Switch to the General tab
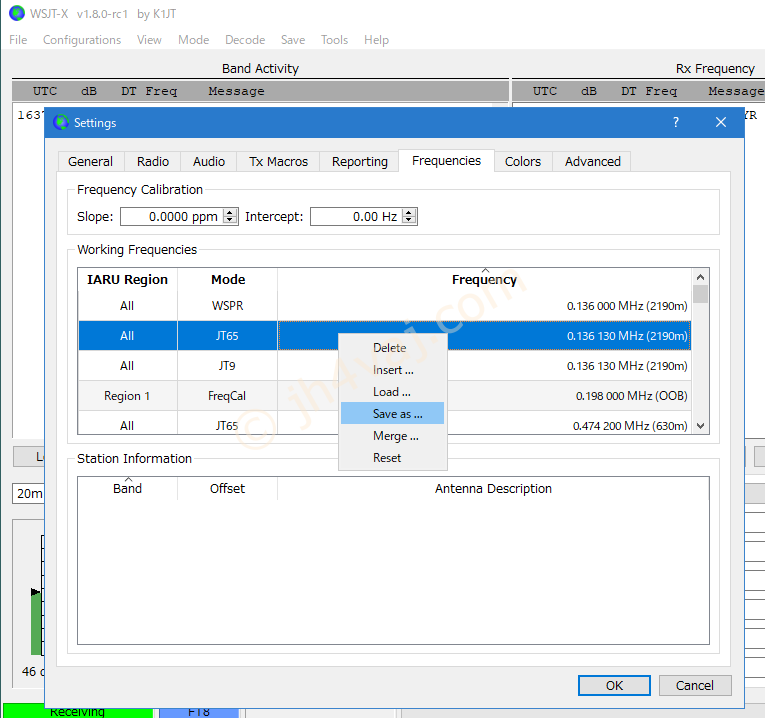This screenshot has height=718, width=765. [x=91, y=161]
